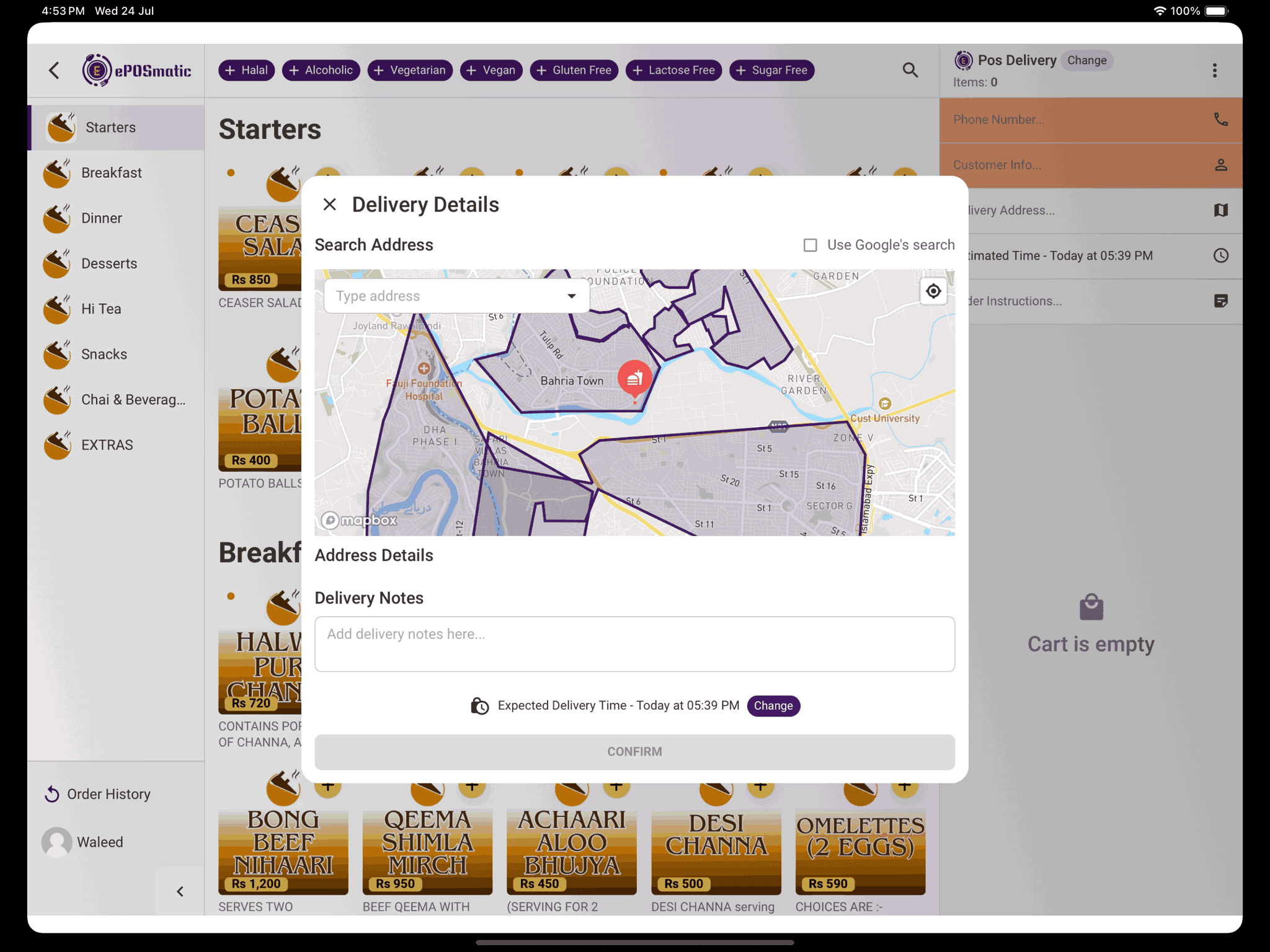
Task: Toggle the Gluten Free filter chip
Action: pyautogui.click(x=574, y=71)
